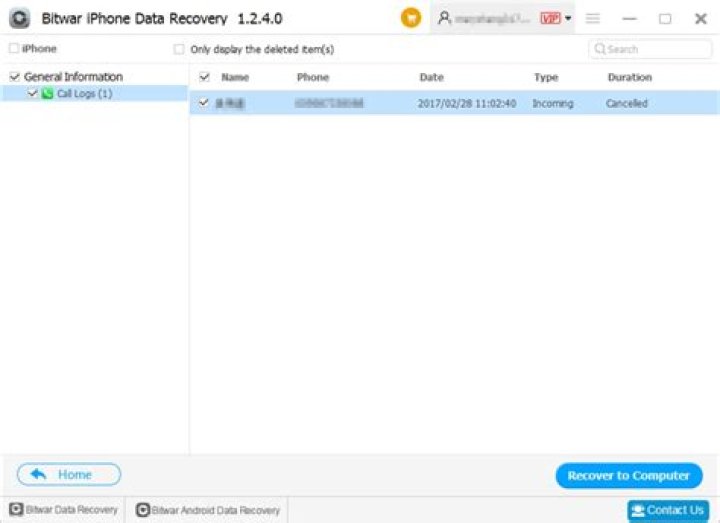720x523 pixels.
Task: Open the VIP account dropdown arrow
Action: [568, 18]
